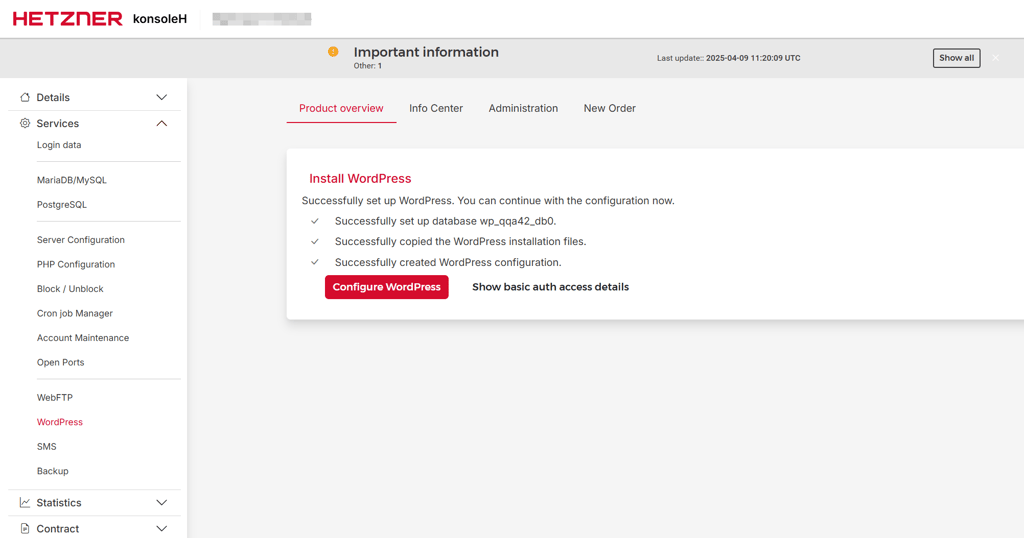Show basic auth access details
This screenshot has width=1024, height=538.
pyautogui.click(x=551, y=287)
